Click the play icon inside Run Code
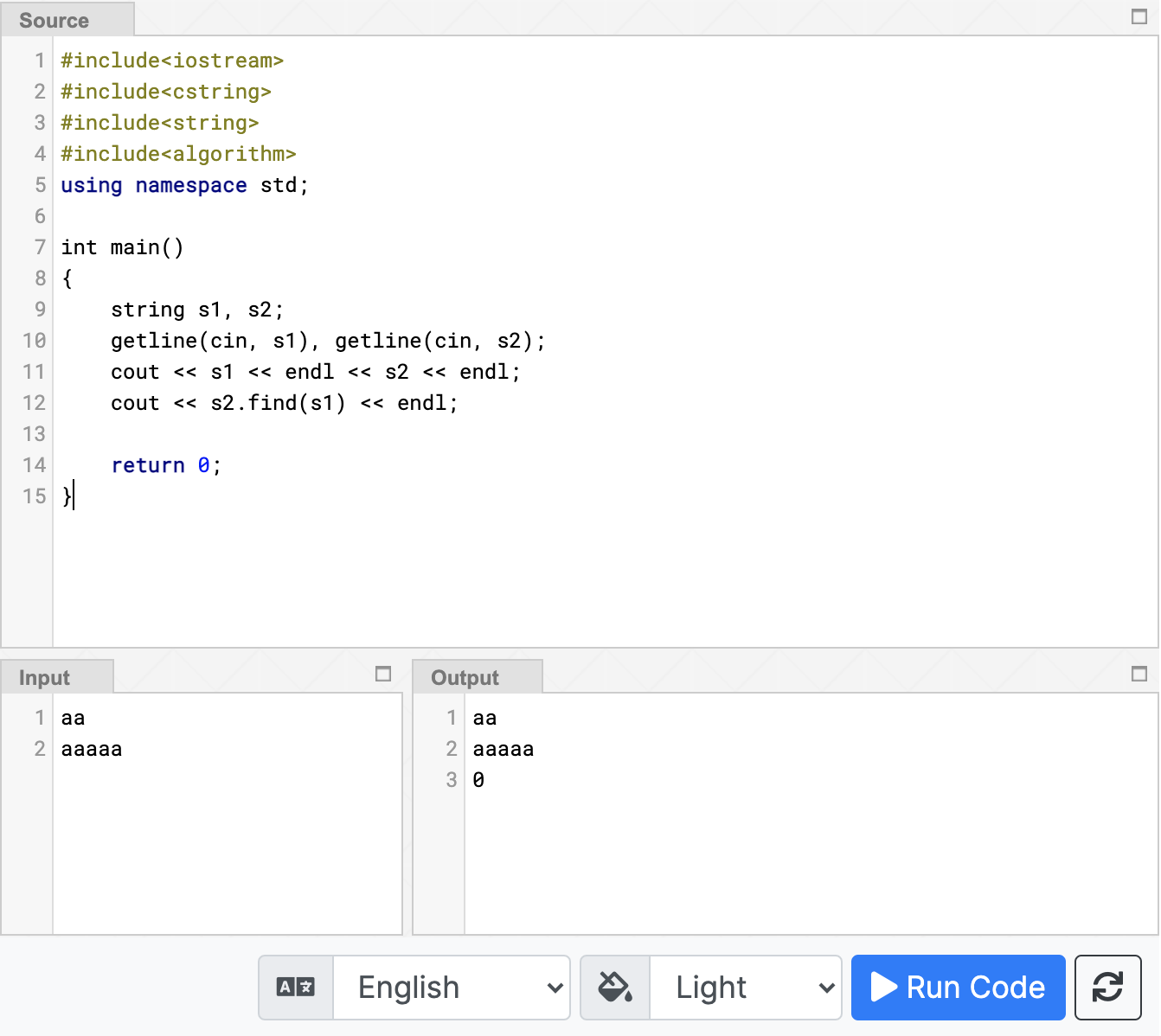Viewport: 1161px width, 1036px height. point(885,987)
